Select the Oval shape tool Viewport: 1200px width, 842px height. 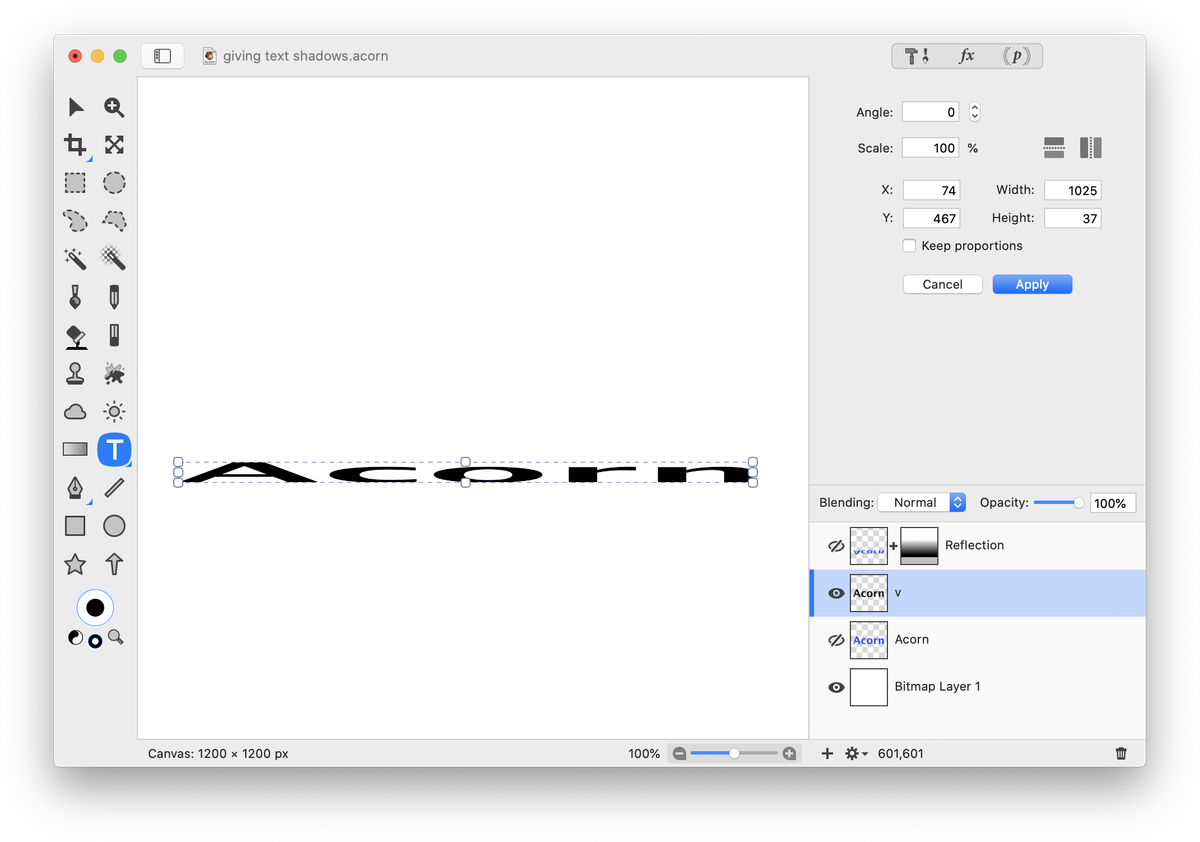114,526
